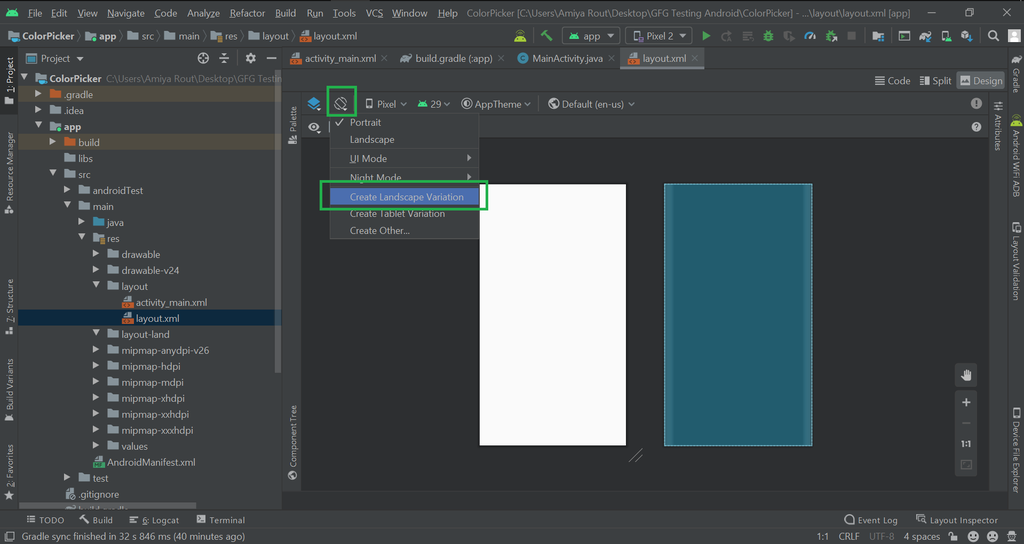This screenshot has width=1024, height=544.
Task: Click the Make Project hammer icon
Action: pos(546,36)
